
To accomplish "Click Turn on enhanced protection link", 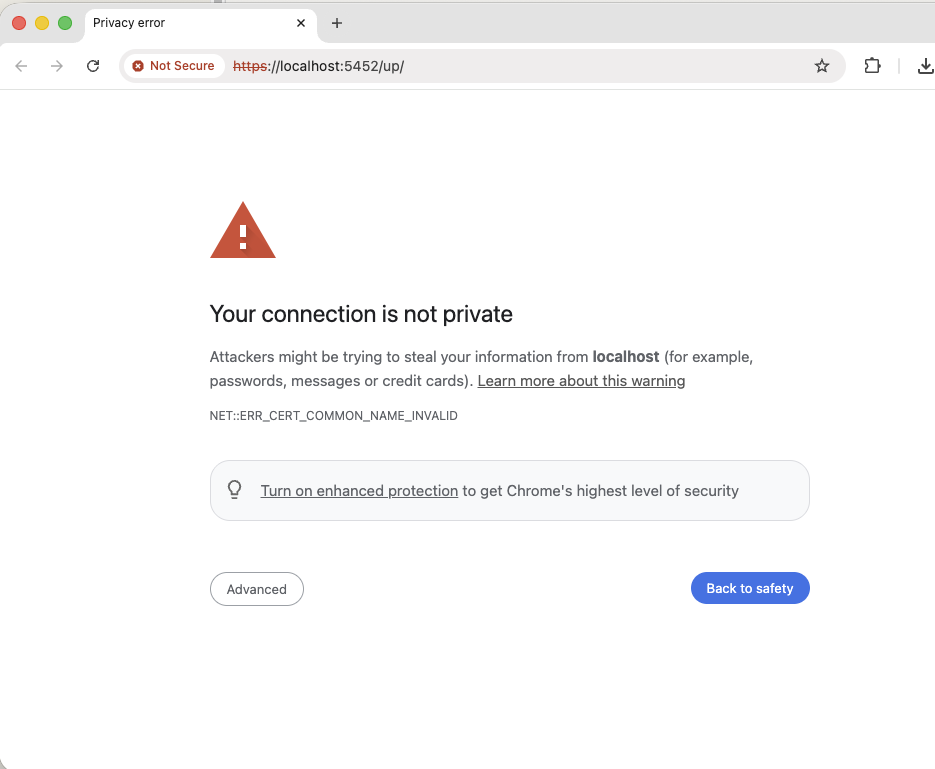I will pos(359,491).
